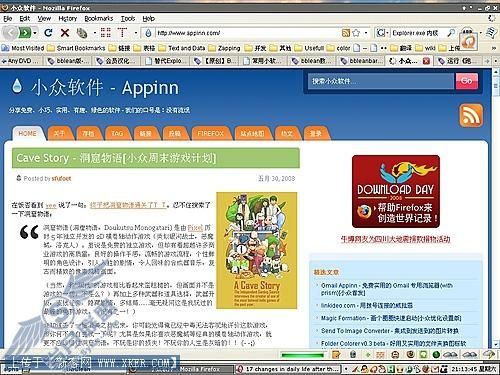Open the large orange RSS feed icon on the page
The height and width of the screenshot is (375, 500).
pos(471,115)
